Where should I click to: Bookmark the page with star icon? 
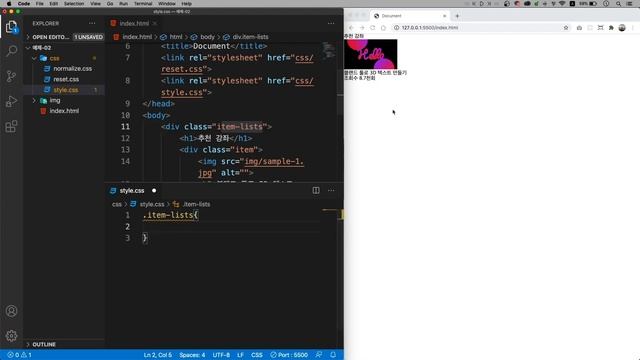point(566,28)
